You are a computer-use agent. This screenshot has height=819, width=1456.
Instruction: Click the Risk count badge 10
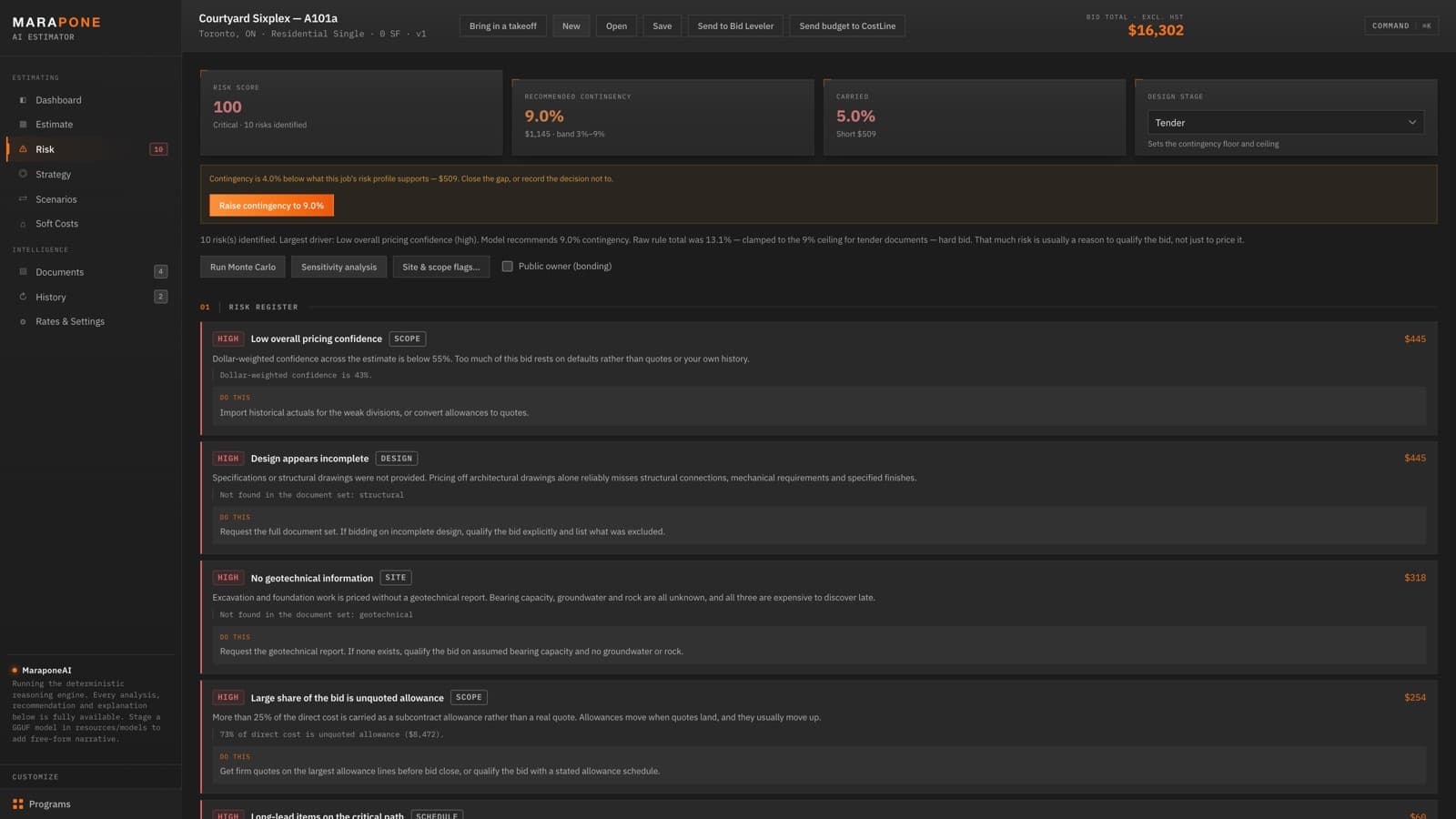158,149
